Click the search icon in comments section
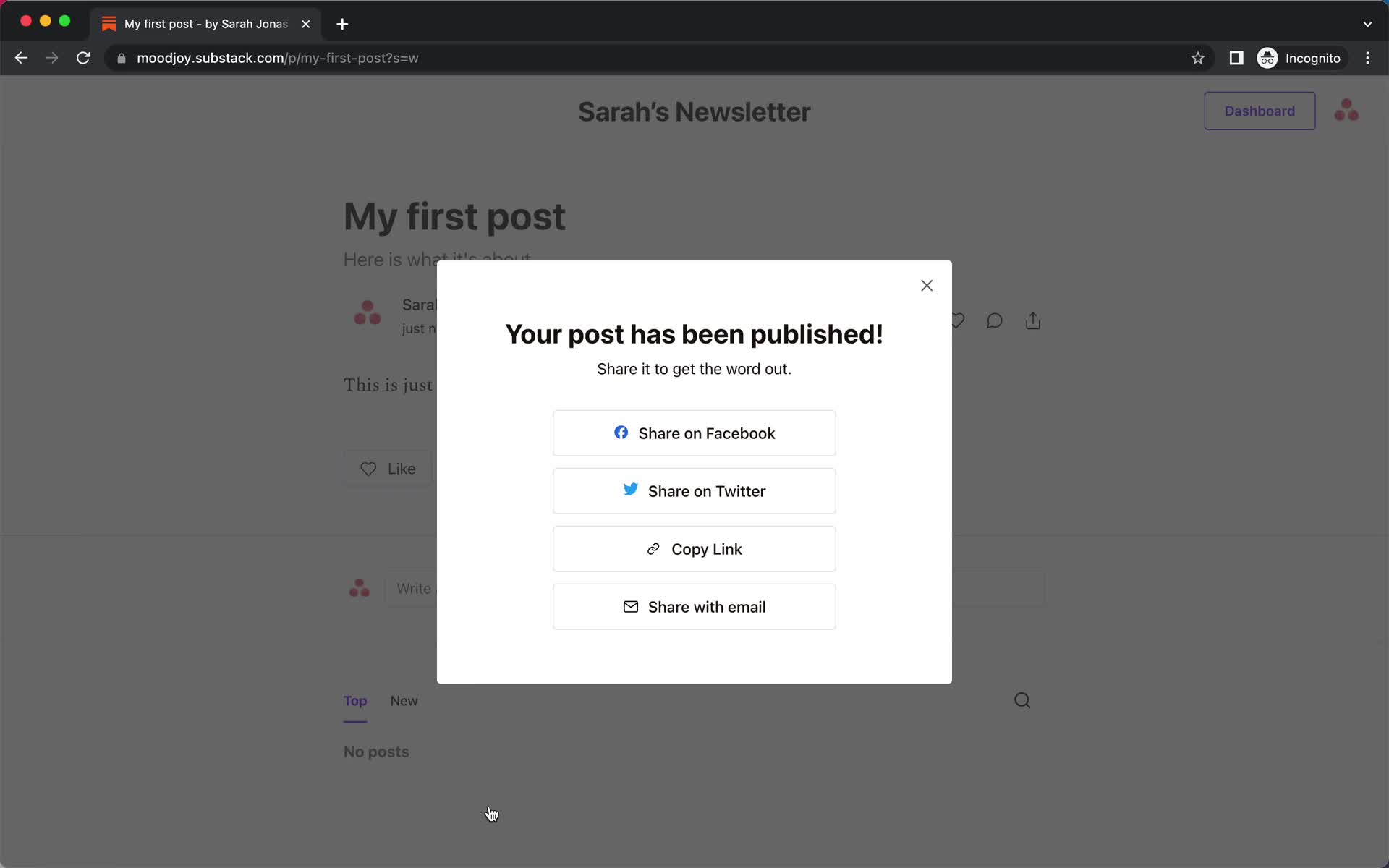Viewport: 1389px width, 868px height. click(1022, 700)
